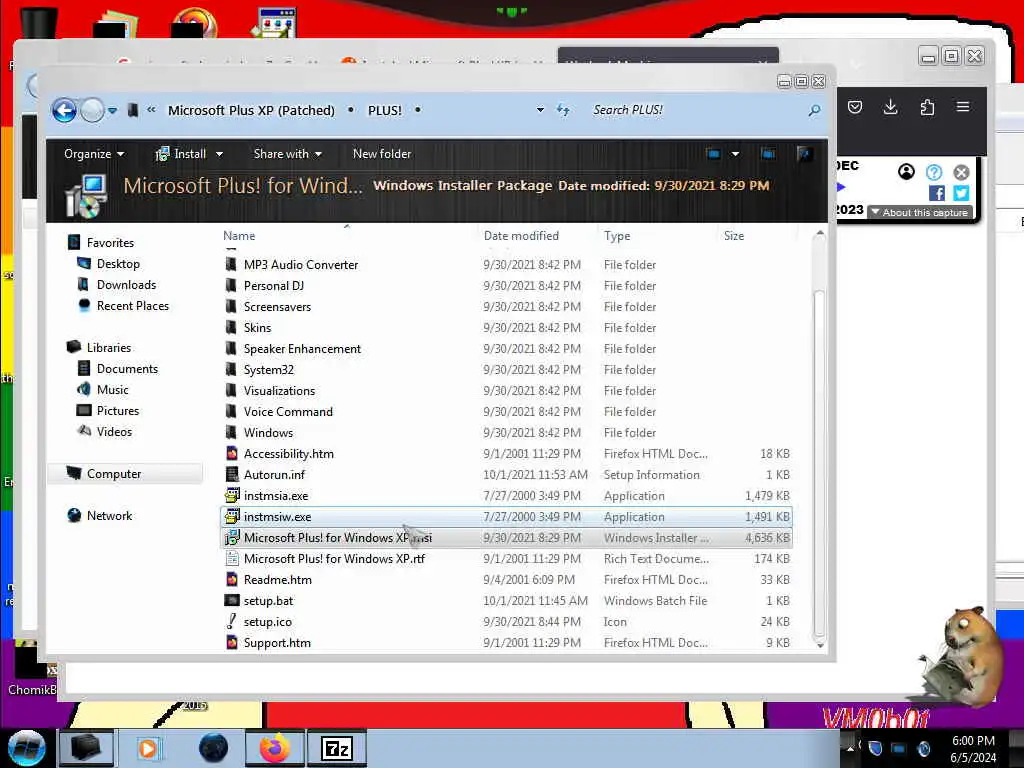Select Libraries in the navigation pane

pyautogui.click(x=108, y=347)
